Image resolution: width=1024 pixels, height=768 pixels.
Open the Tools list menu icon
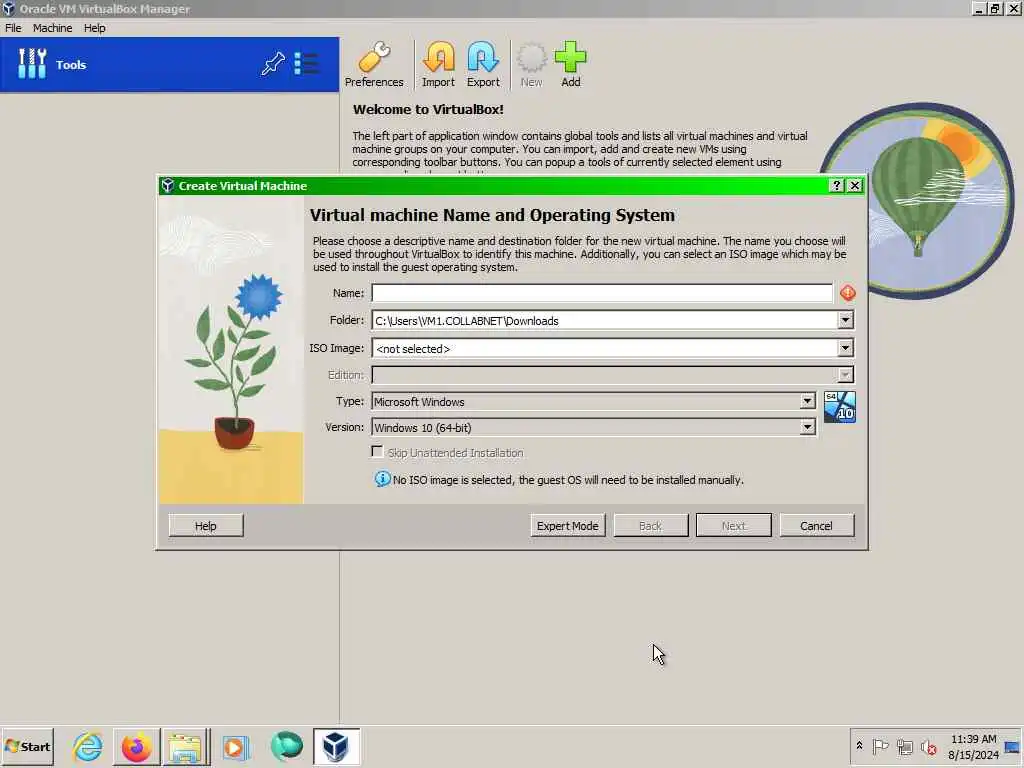coord(306,63)
